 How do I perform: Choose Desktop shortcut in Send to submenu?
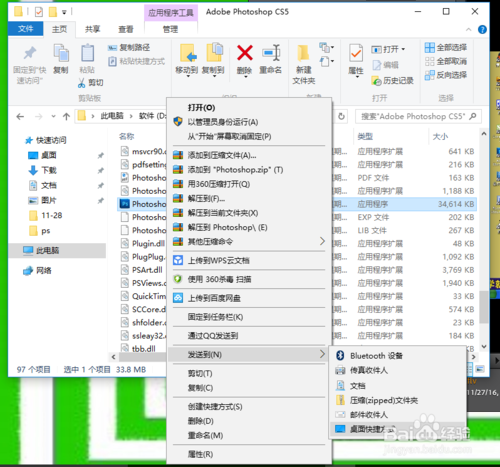point(397,429)
